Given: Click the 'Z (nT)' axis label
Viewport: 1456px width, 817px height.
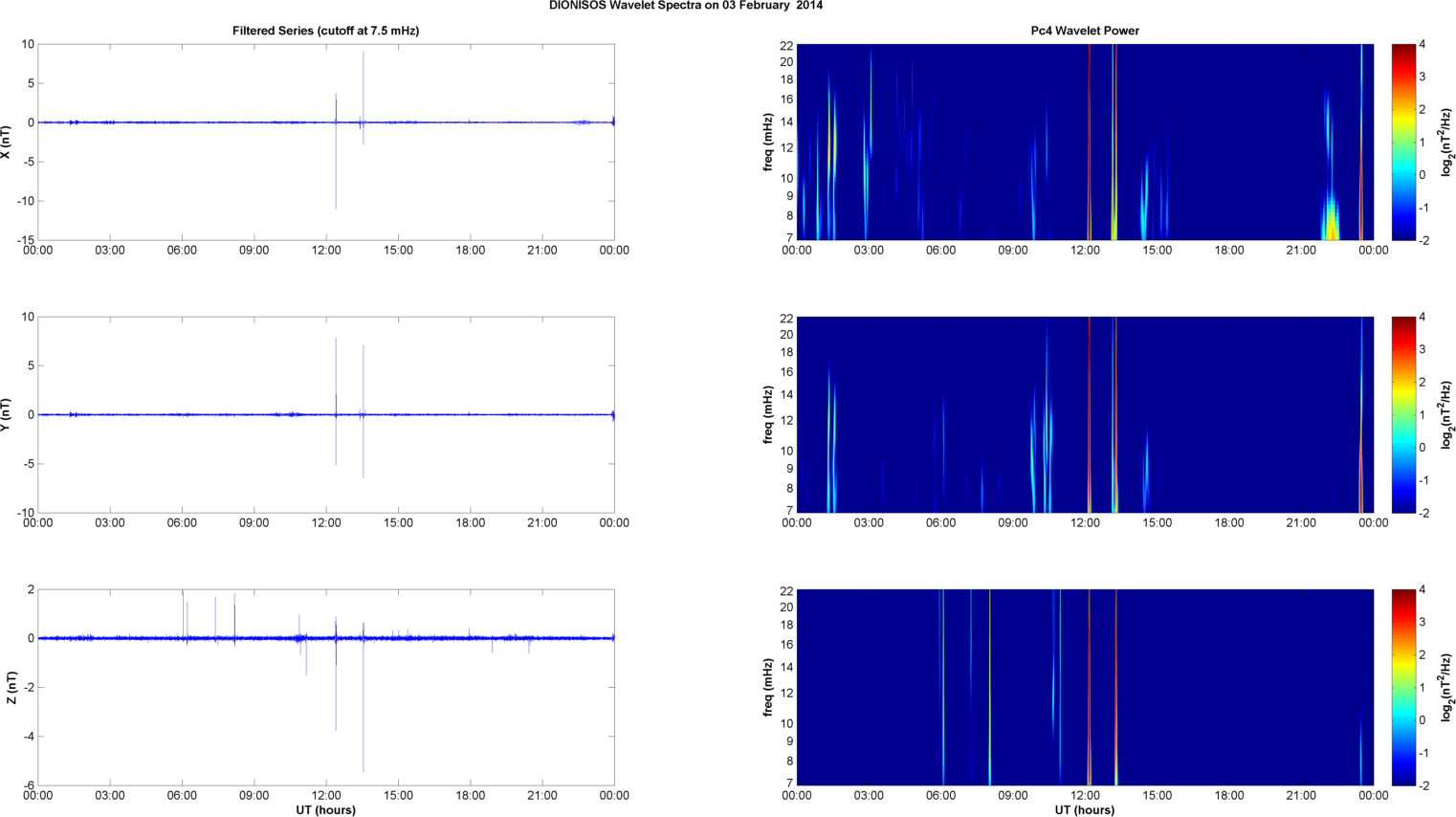Looking at the screenshot, I should pyautogui.click(x=11, y=687).
